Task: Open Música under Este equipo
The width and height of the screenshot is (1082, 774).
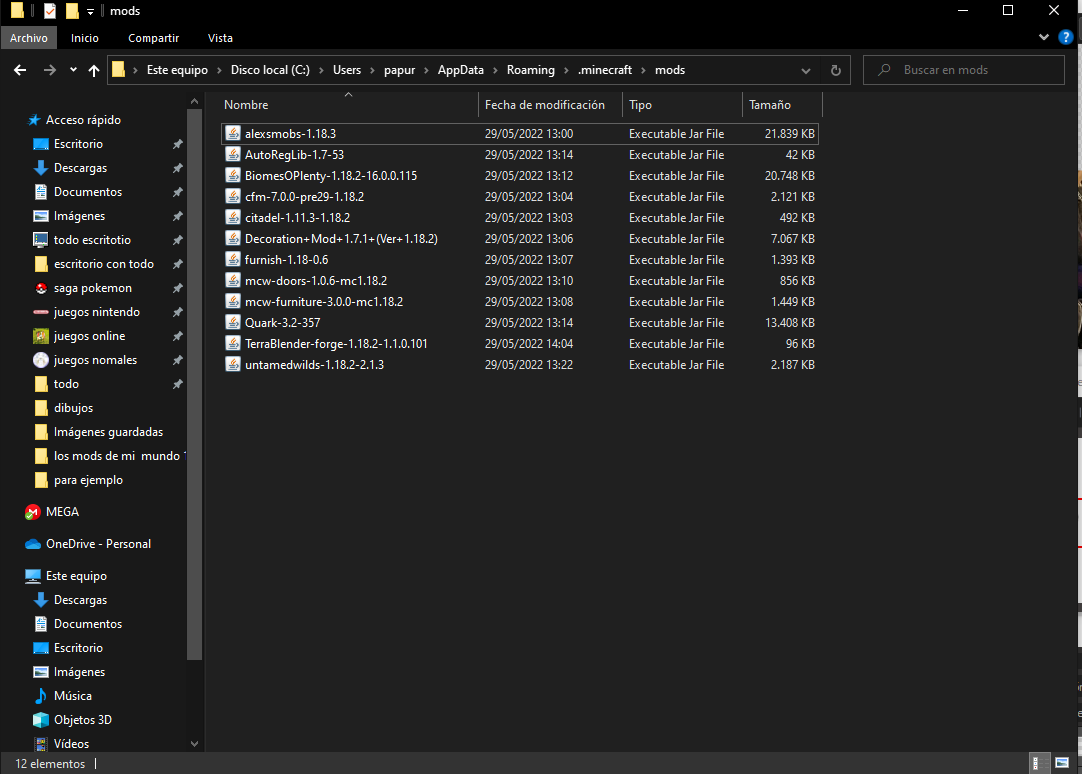Action: coord(72,696)
